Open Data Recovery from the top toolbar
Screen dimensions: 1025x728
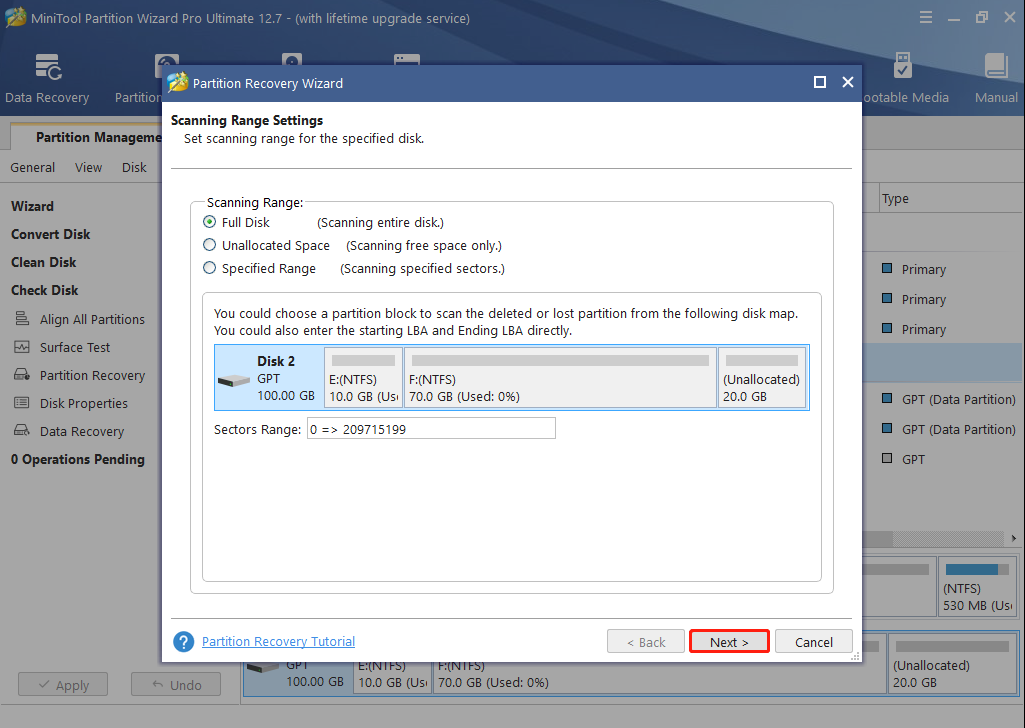pyautogui.click(x=47, y=78)
